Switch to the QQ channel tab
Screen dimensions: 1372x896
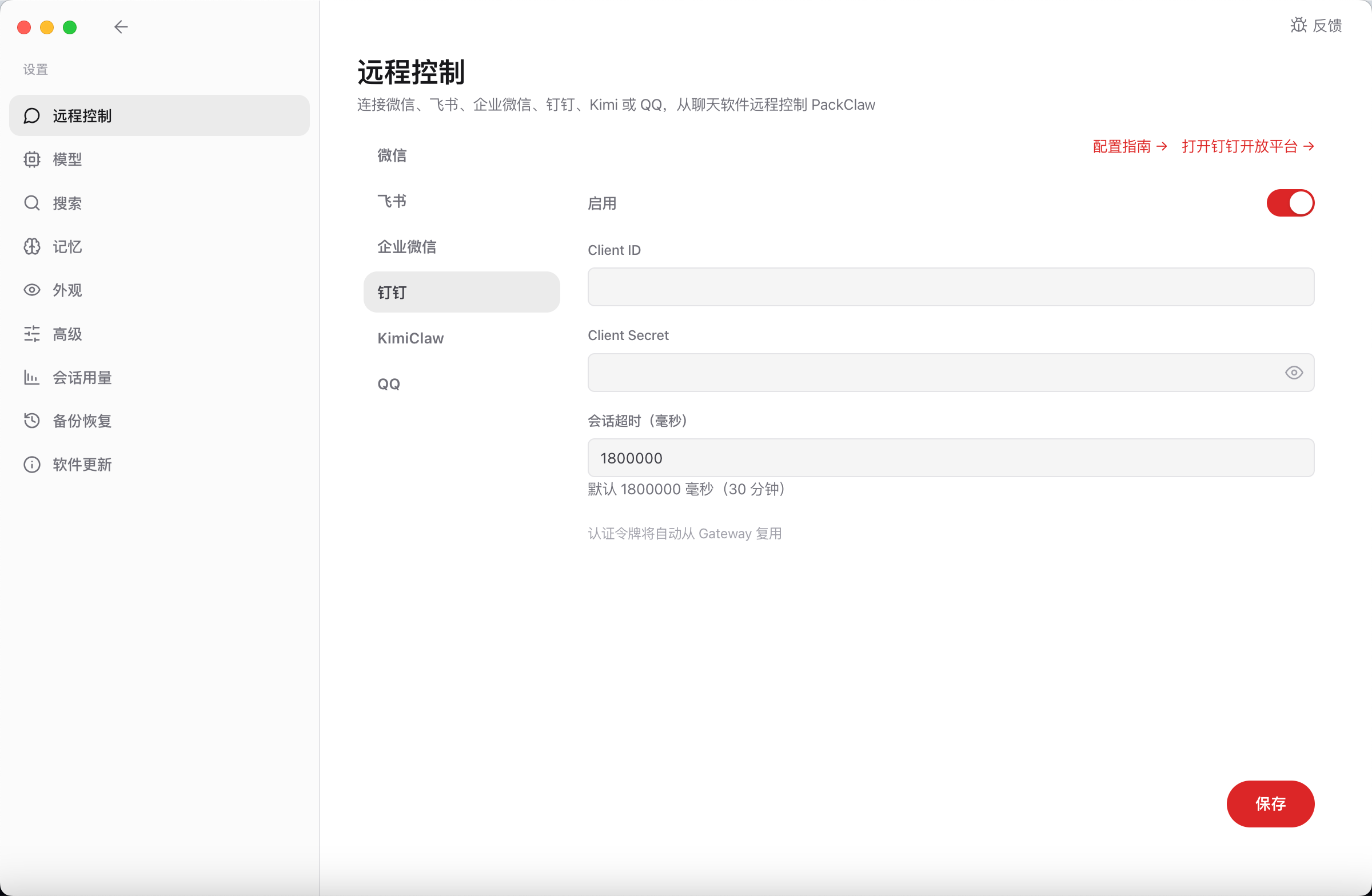(461, 384)
